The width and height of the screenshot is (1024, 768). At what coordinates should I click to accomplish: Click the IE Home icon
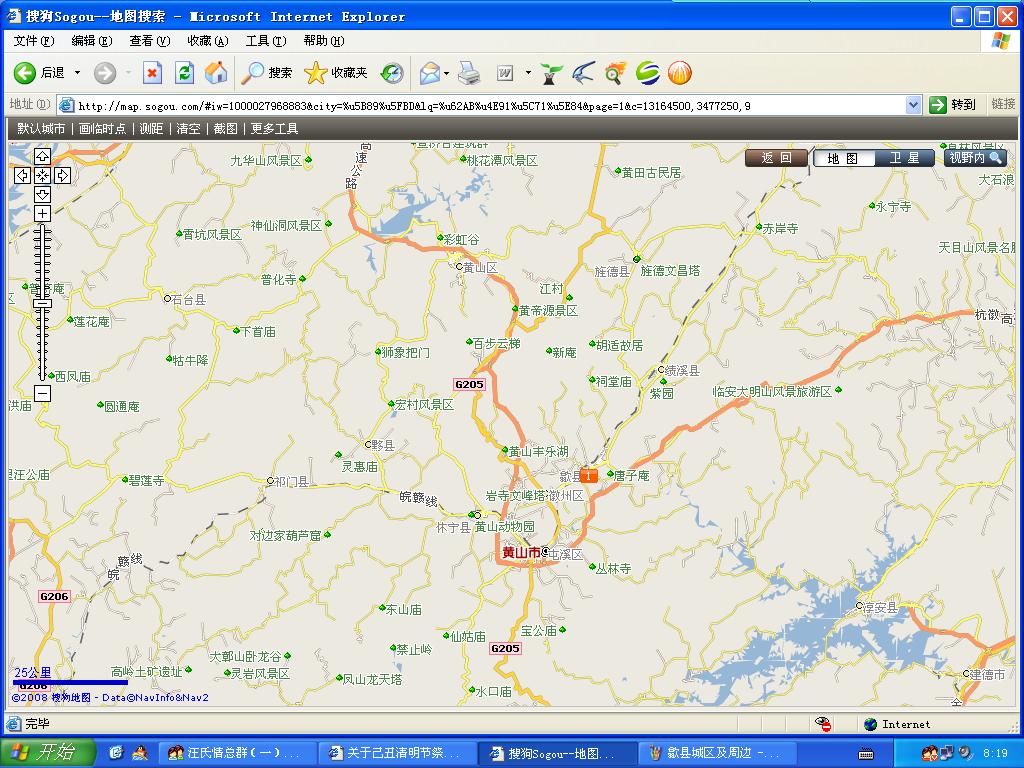[x=216, y=73]
